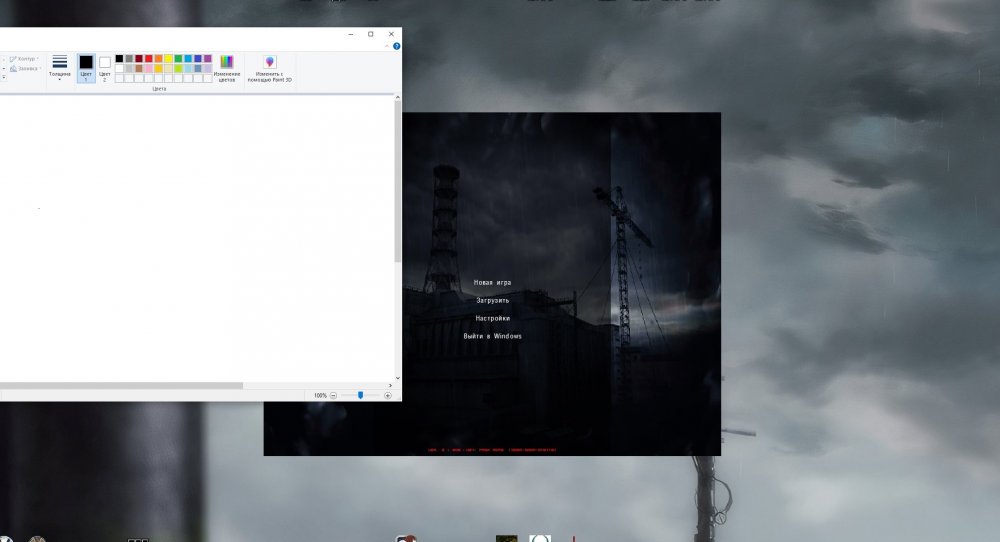Pick the bright yellow color swatch
Screen dimensions: 1000x542
[168, 59]
